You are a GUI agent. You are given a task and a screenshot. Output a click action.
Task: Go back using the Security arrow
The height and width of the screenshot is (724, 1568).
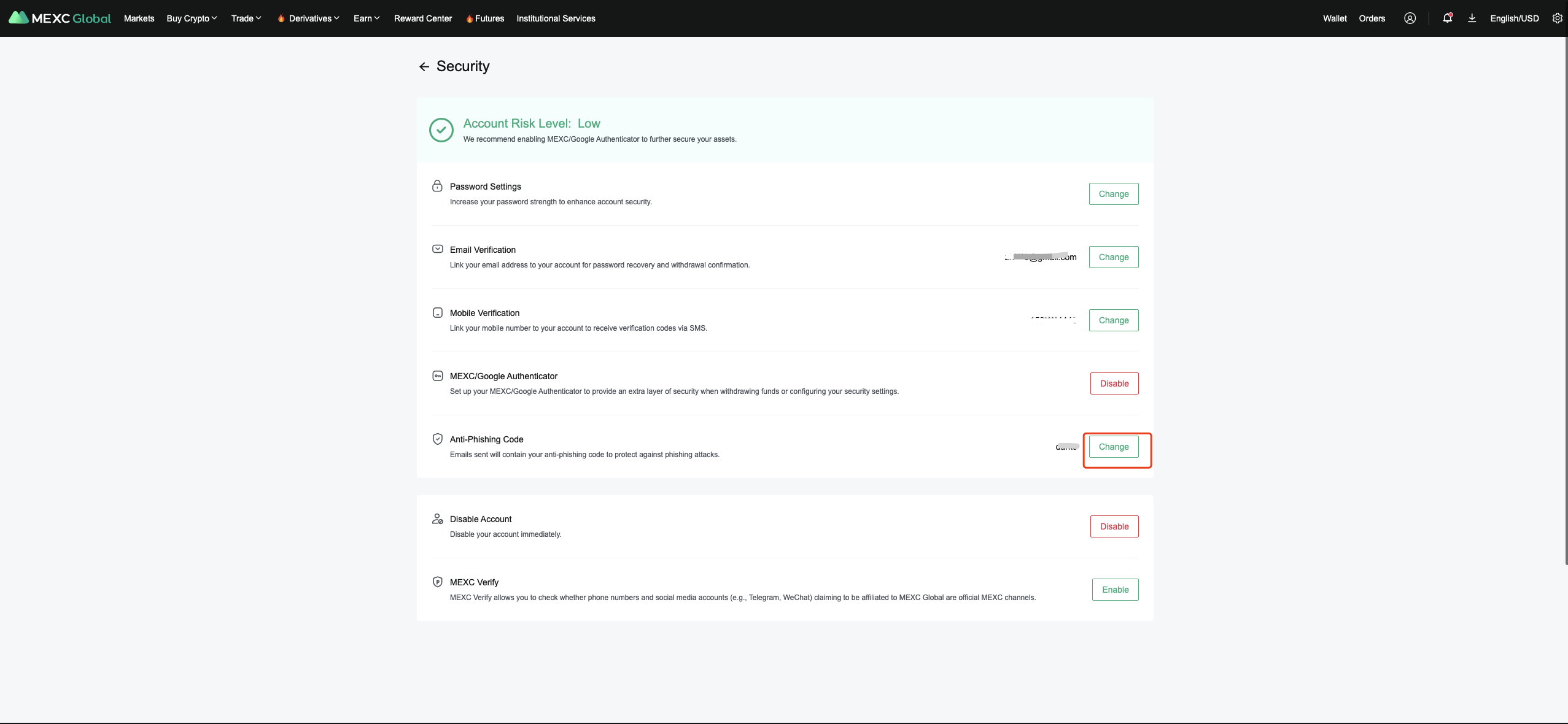pos(424,67)
